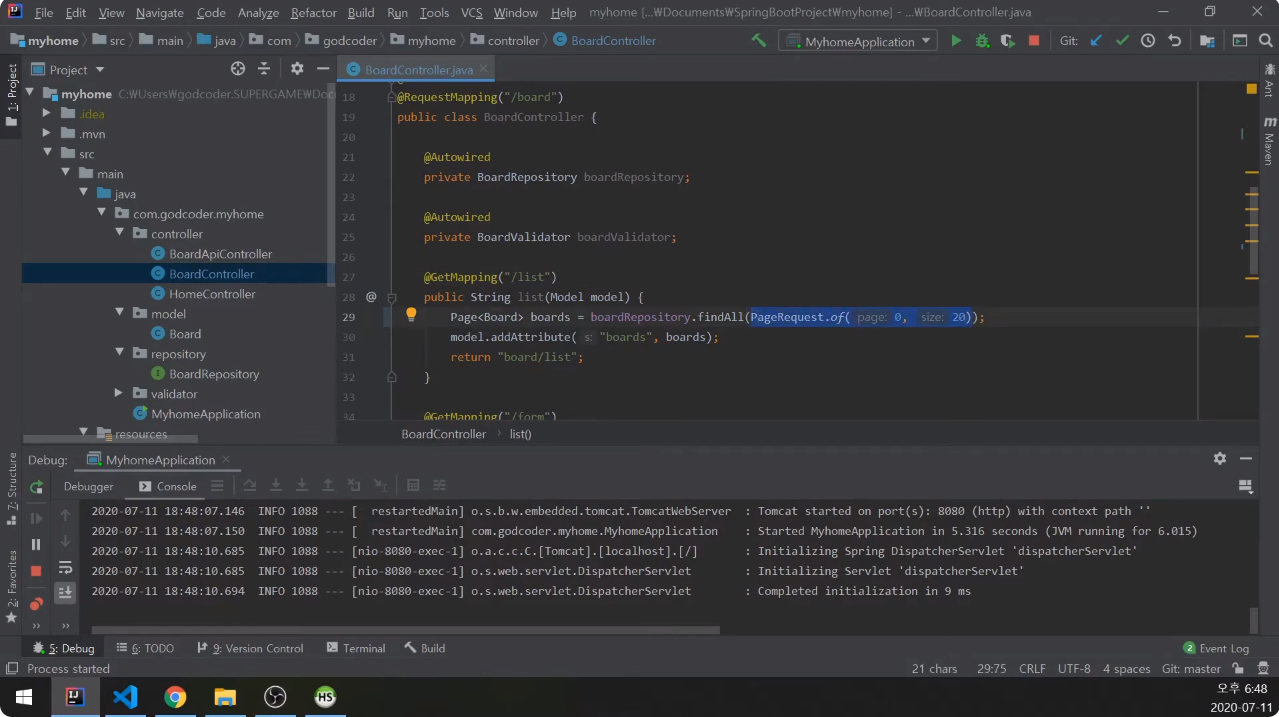Open the Project view selector dropdown
Image resolution: width=1279 pixels, height=717 pixels.
pyautogui.click(x=76, y=70)
